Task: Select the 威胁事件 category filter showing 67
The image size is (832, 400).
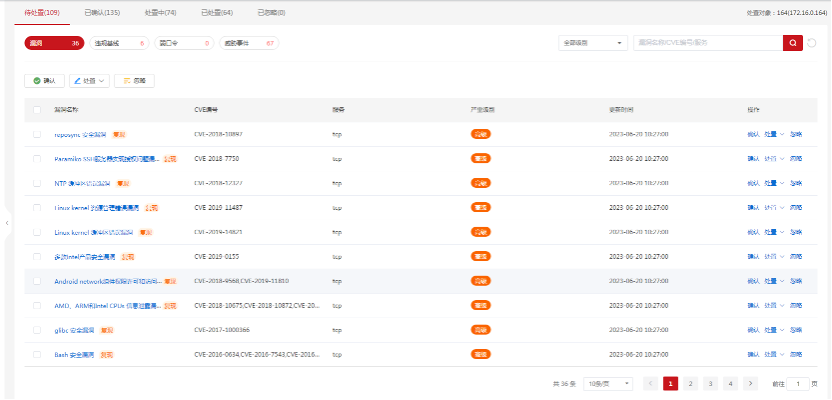Action: pos(249,43)
